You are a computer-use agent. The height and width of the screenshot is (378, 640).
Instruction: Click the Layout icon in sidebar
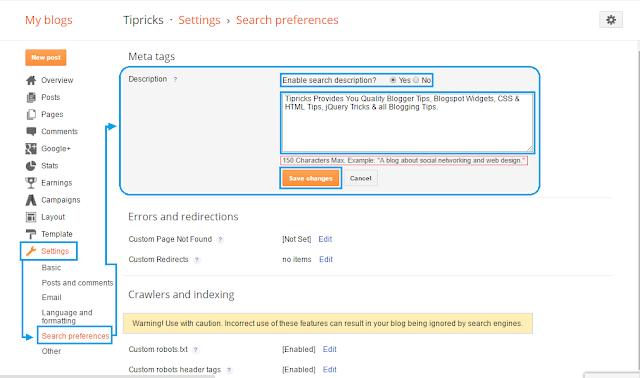(x=31, y=217)
